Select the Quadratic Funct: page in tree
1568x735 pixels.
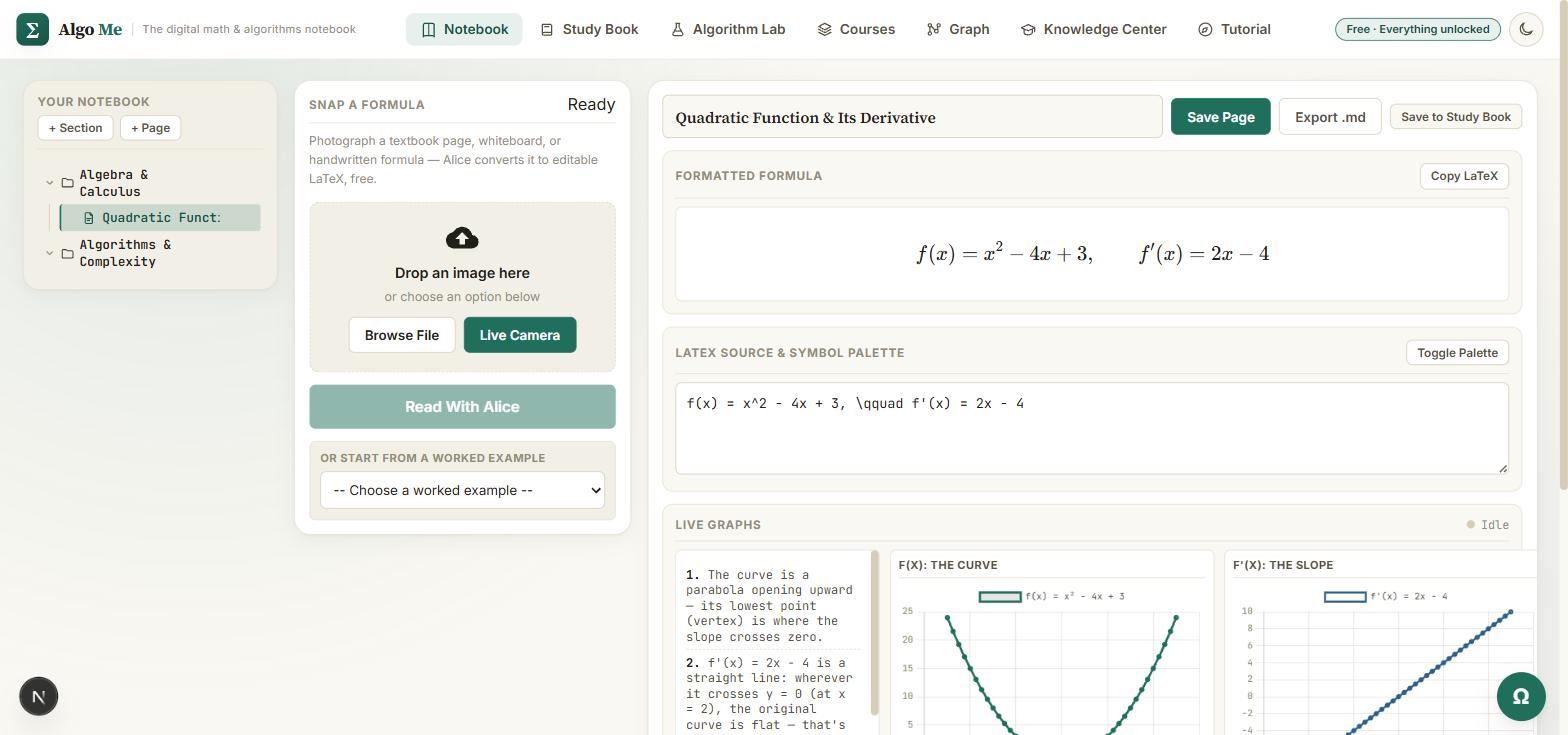[160, 217]
